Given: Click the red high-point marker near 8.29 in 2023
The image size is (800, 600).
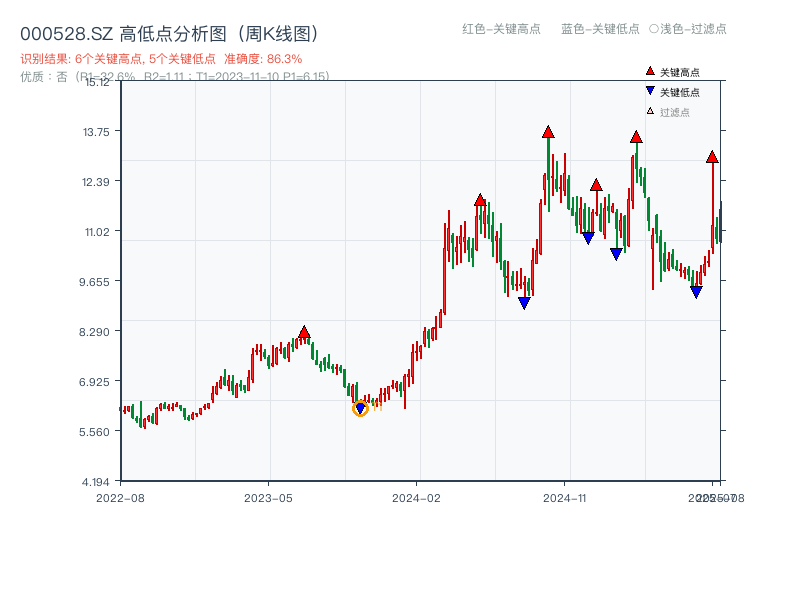Looking at the screenshot, I should tap(304, 332).
